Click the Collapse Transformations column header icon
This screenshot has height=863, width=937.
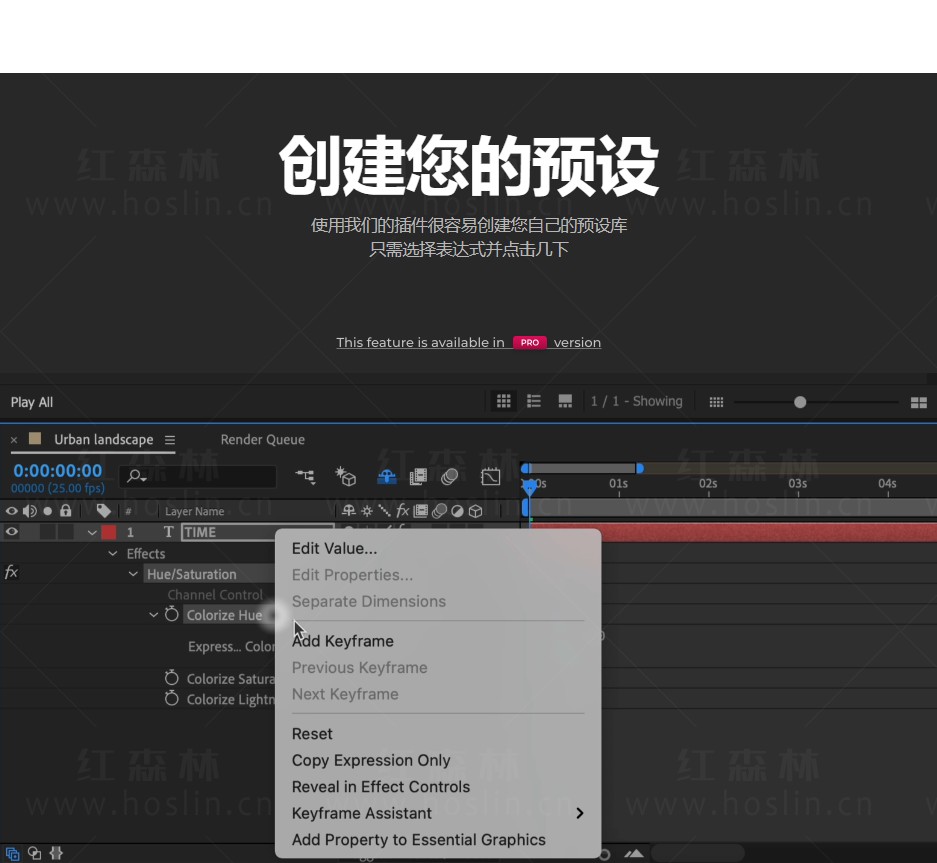(x=367, y=511)
